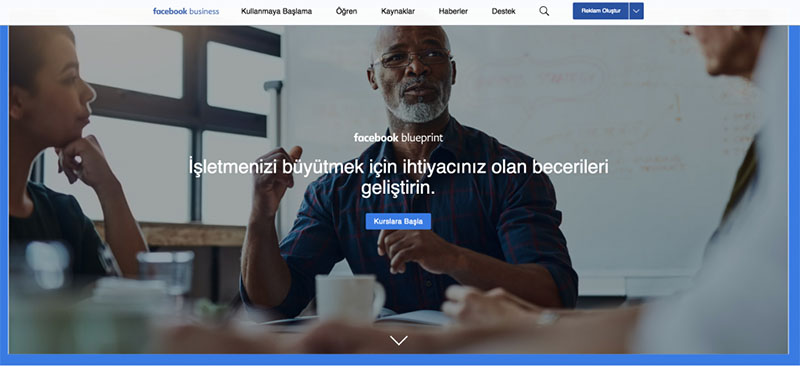Screen dimensions: 800x368
Task: Click the white down chevron at page bottom
Action: point(398,340)
